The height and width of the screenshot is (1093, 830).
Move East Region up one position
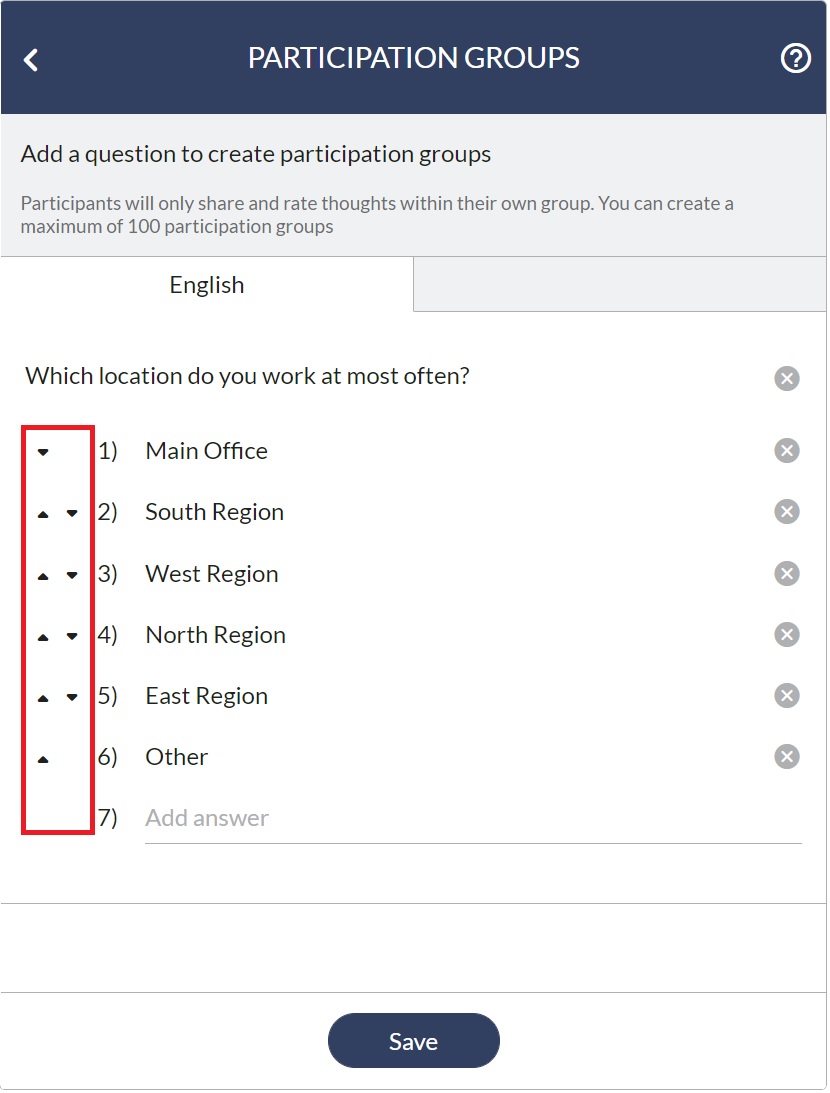click(x=43, y=698)
